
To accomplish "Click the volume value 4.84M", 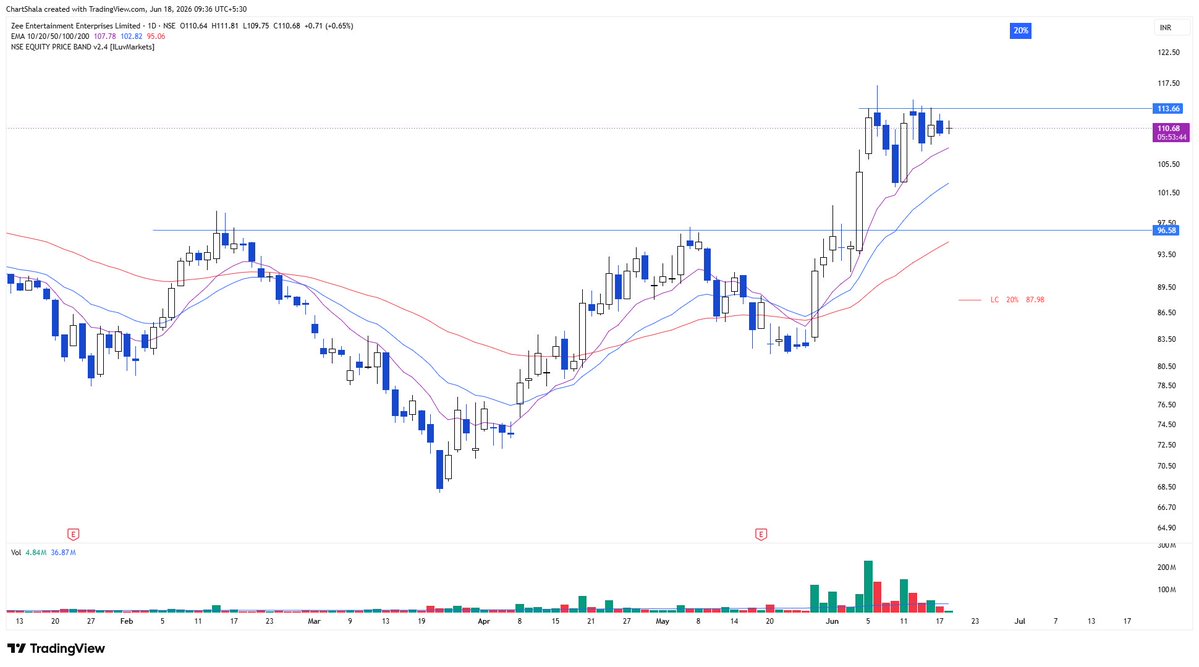I will coord(36,552).
